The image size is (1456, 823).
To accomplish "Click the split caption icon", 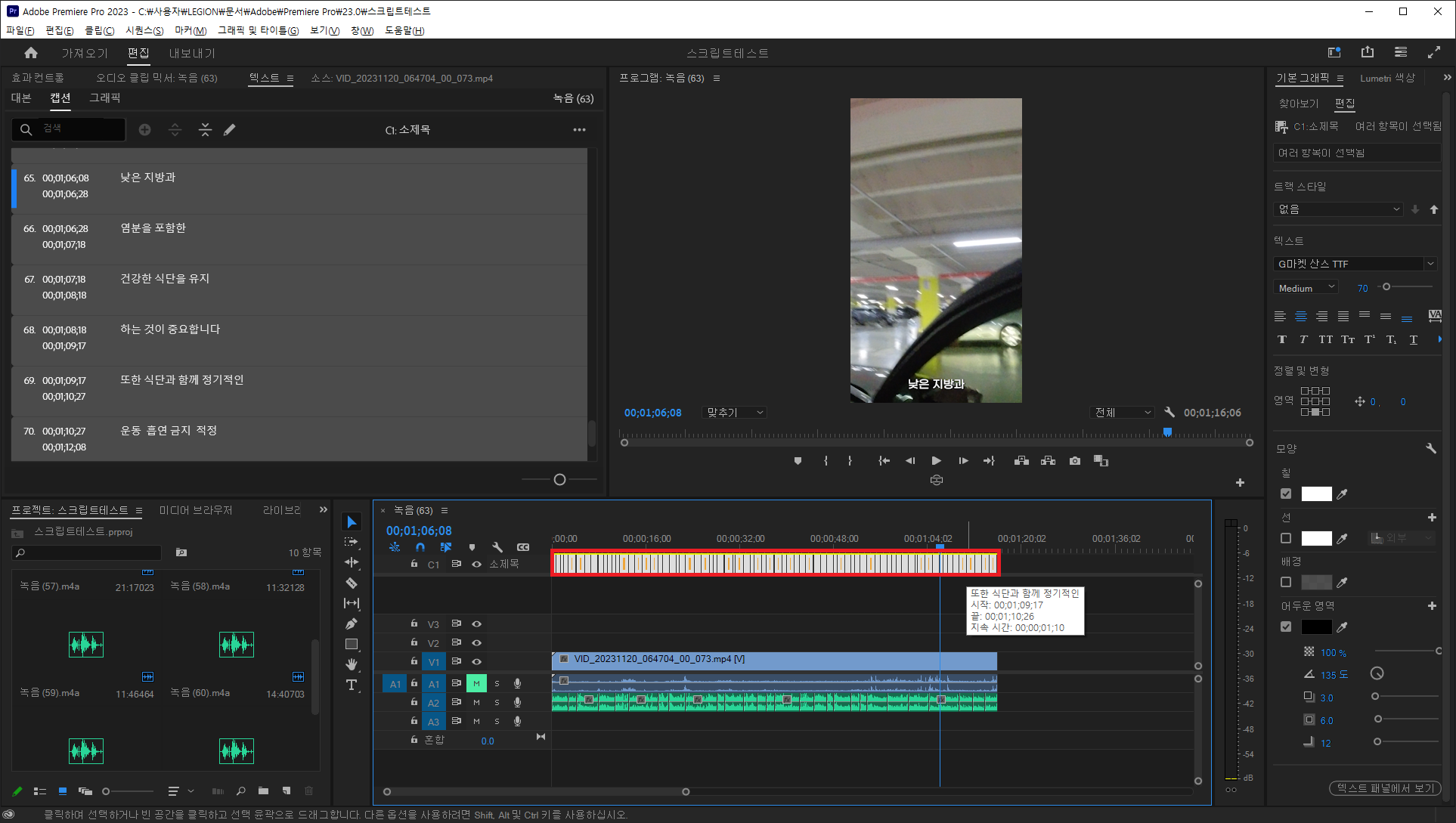I will 175,130.
